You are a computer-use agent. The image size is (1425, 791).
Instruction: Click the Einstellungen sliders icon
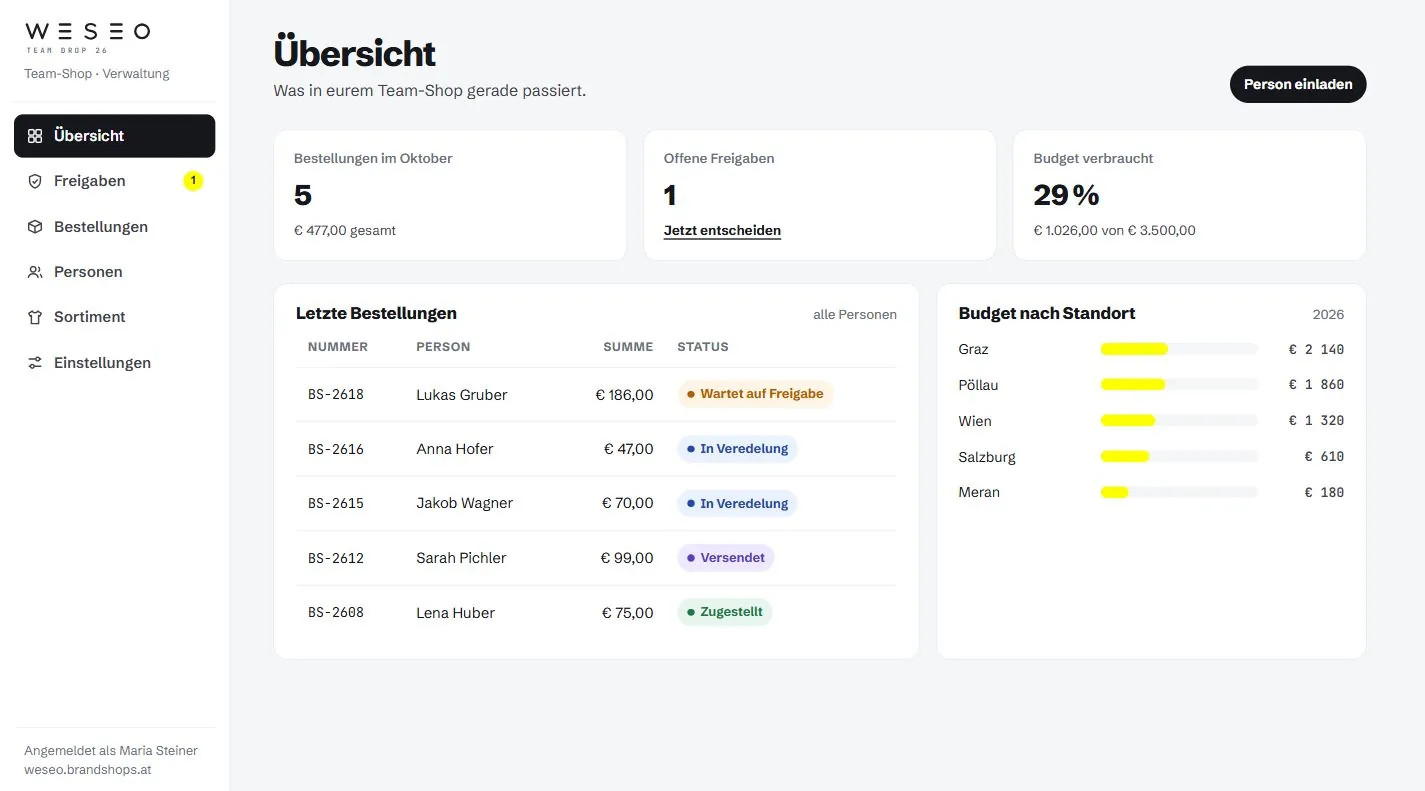click(x=35, y=363)
